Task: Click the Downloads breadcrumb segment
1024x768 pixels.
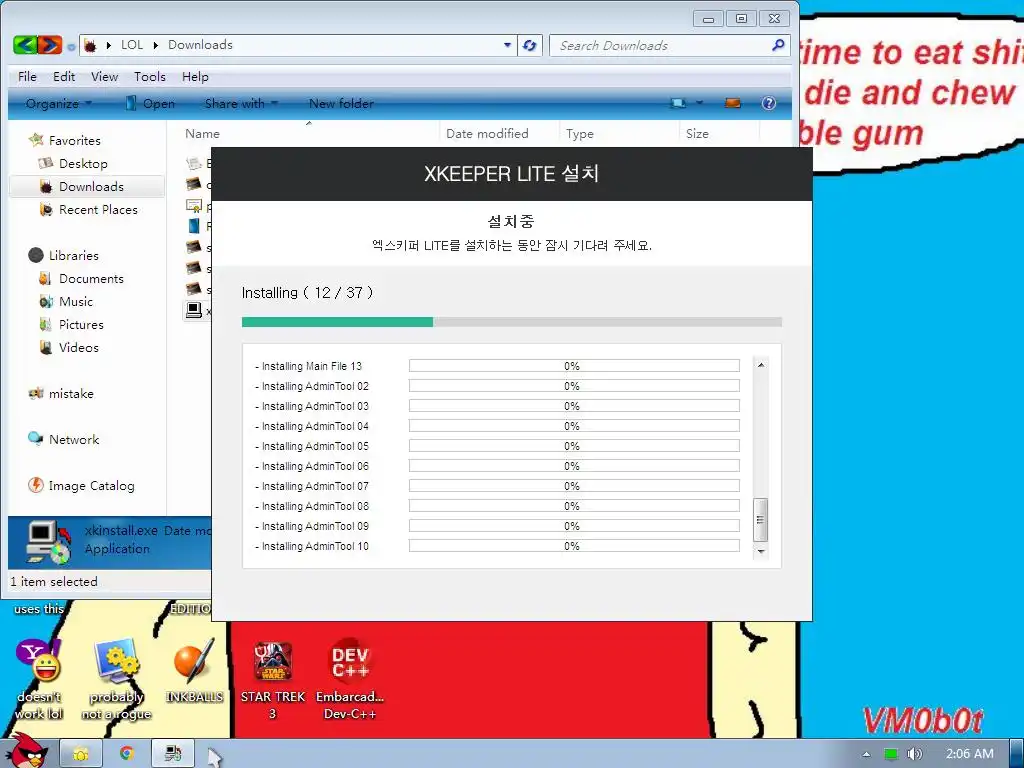Action: [200, 45]
